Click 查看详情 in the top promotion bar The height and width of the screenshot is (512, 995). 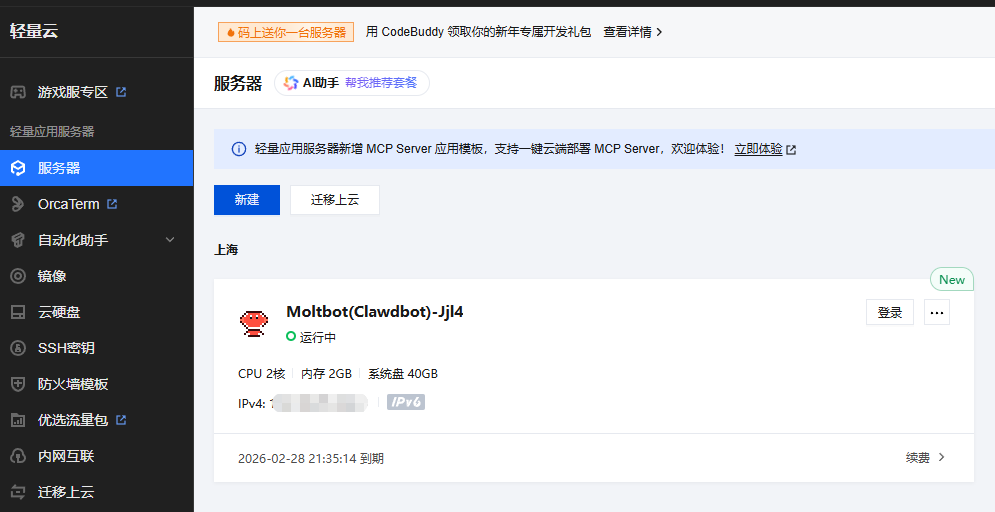pyautogui.click(x=632, y=32)
